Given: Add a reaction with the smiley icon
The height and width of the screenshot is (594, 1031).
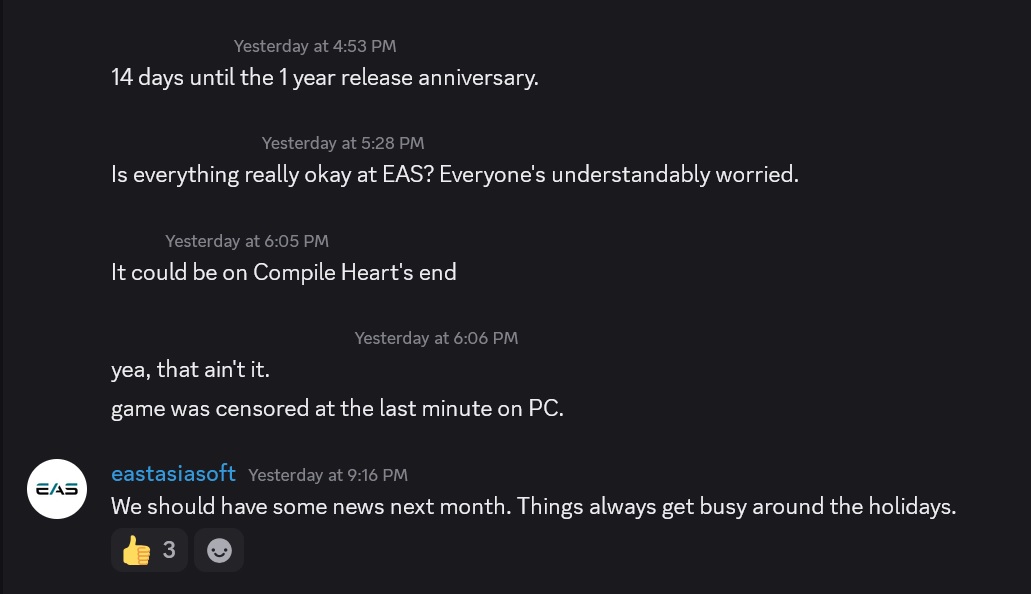Looking at the screenshot, I should click(x=219, y=550).
